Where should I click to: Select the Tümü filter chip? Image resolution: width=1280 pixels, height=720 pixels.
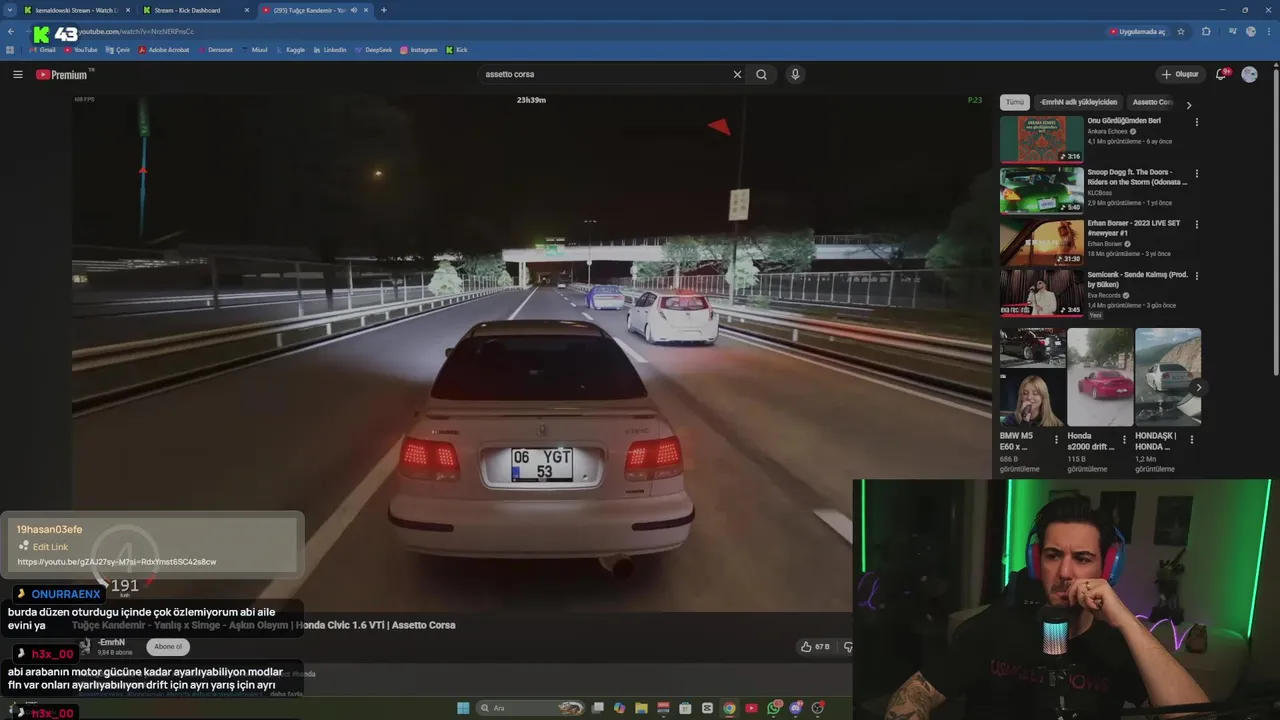point(1014,102)
